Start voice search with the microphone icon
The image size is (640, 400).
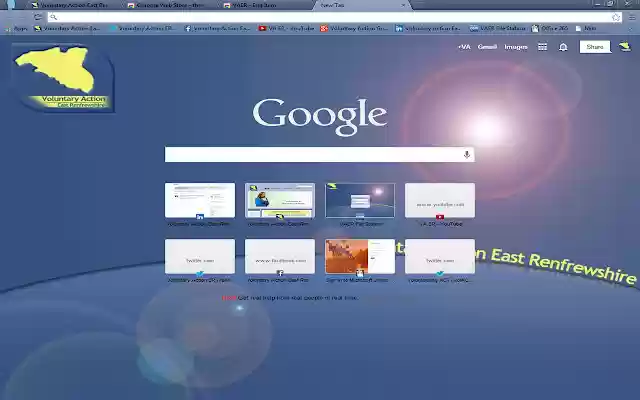[x=467, y=155]
